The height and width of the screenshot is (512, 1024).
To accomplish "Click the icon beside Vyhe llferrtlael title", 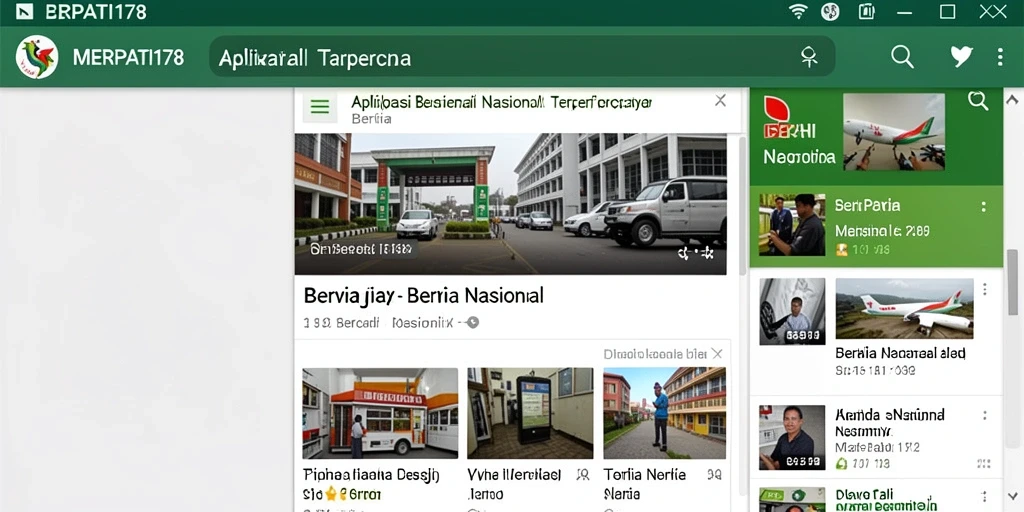I will point(583,474).
